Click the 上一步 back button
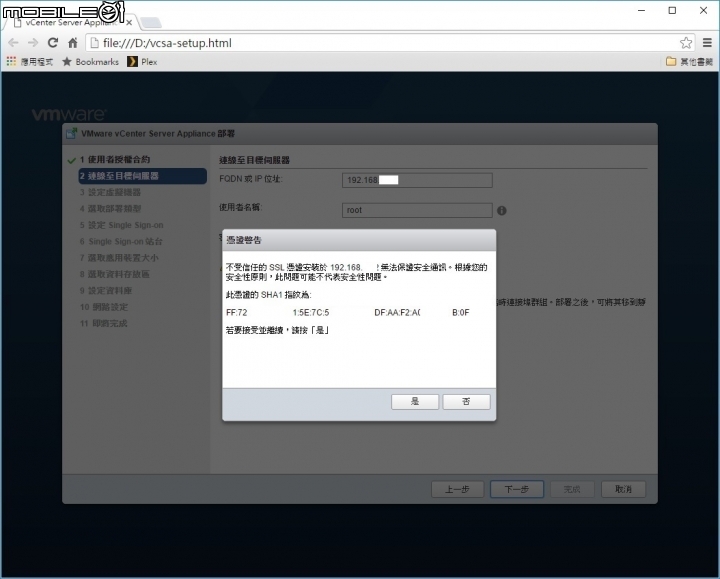Viewport: 720px width, 579px height. 457,489
